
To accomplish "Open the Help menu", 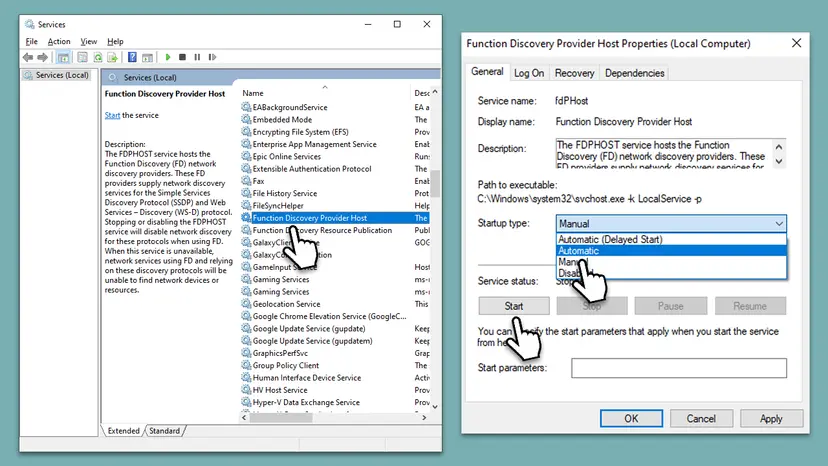I will [x=115, y=41].
